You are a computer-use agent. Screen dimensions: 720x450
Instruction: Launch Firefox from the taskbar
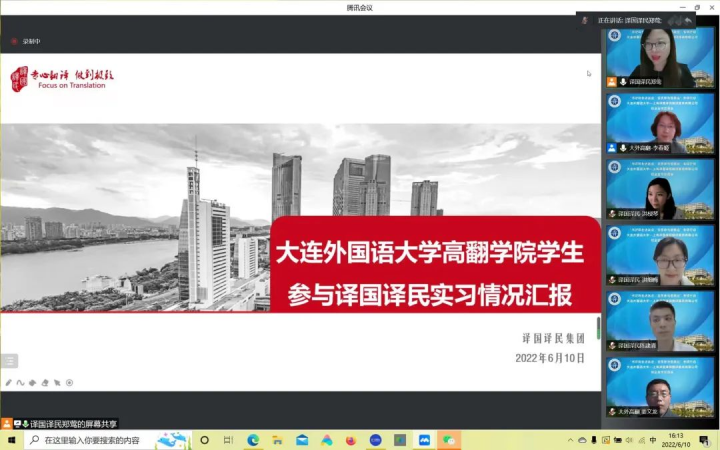coord(350,440)
